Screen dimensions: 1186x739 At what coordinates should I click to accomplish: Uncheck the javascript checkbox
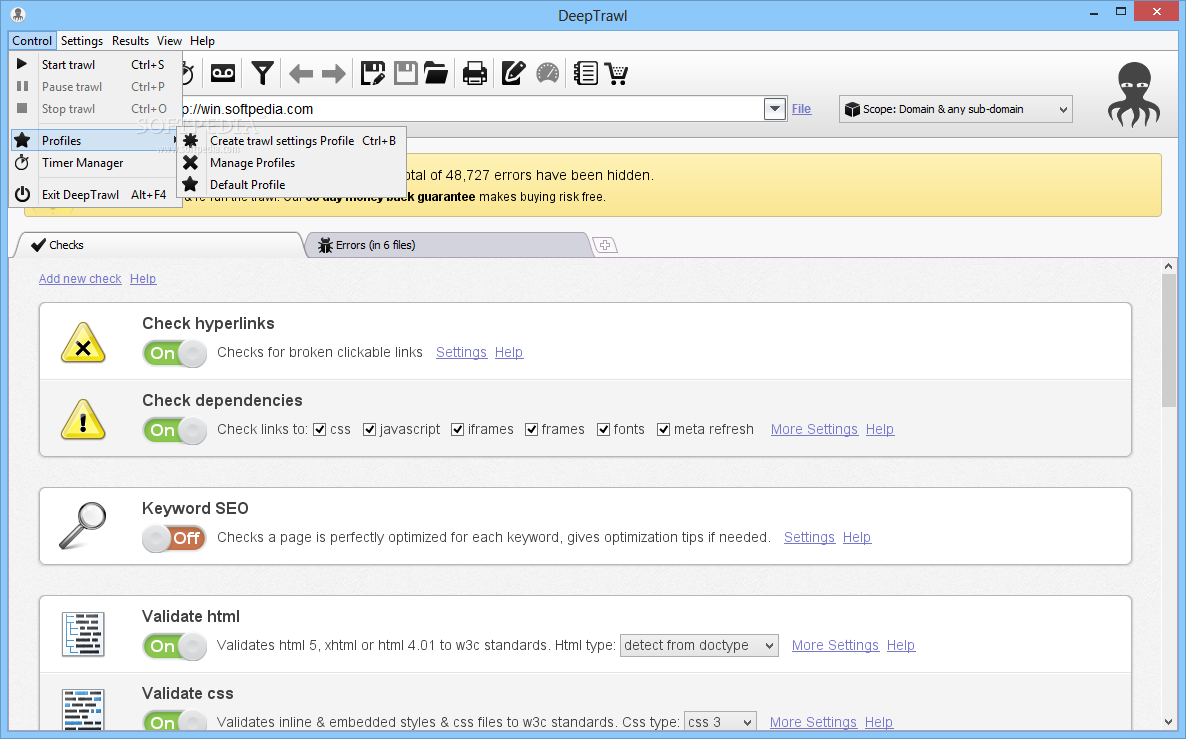pyautogui.click(x=369, y=430)
